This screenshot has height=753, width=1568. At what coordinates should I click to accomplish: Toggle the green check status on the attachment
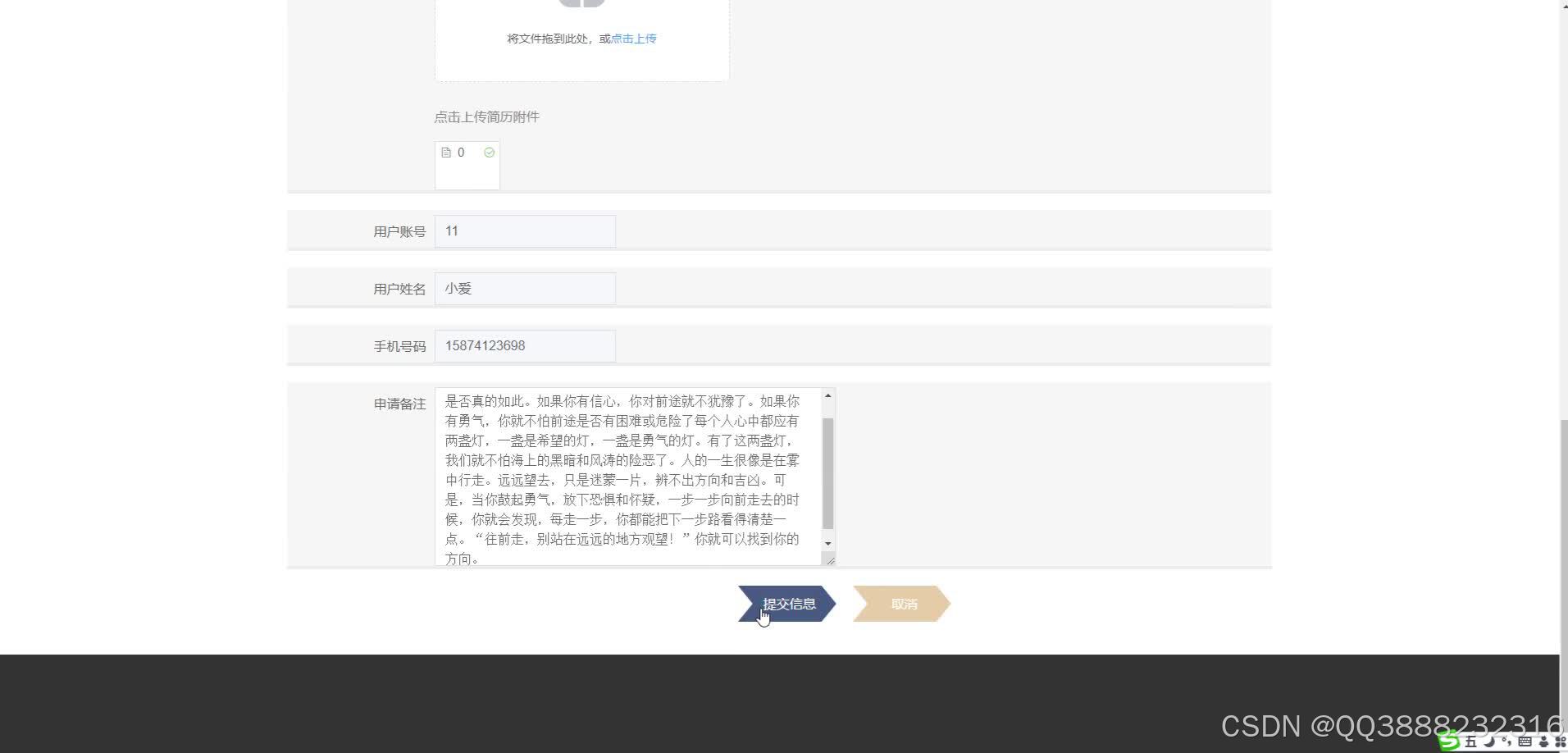[490, 152]
